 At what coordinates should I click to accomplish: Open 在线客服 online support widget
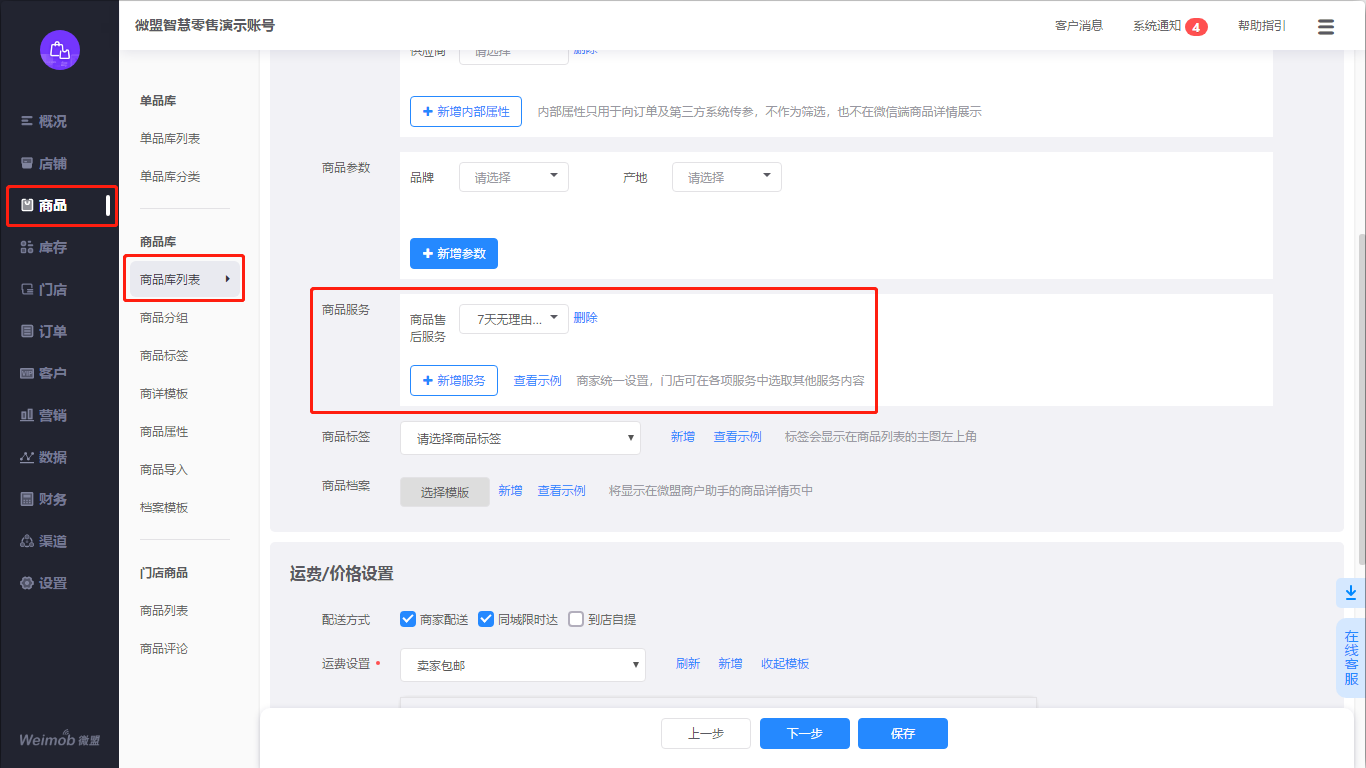click(1351, 657)
